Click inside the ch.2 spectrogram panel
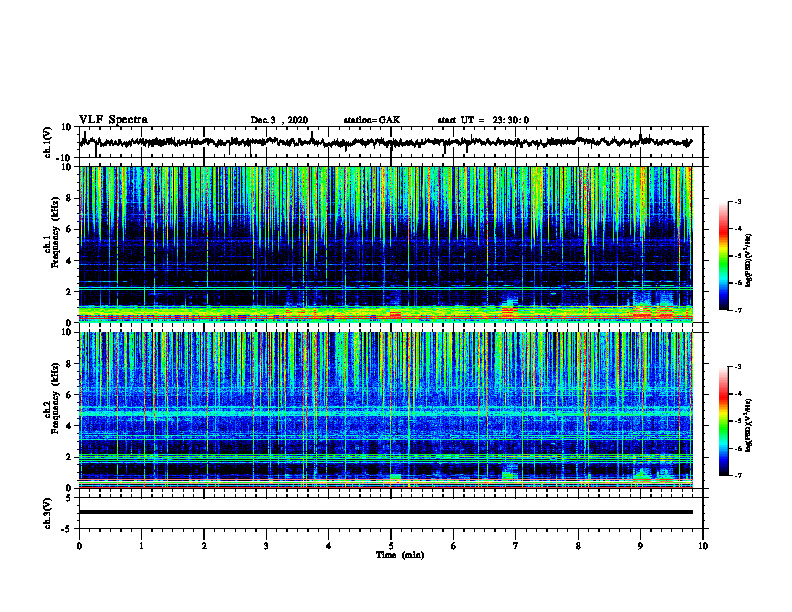This screenshot has width=792, height=612. tap(385, 410)
